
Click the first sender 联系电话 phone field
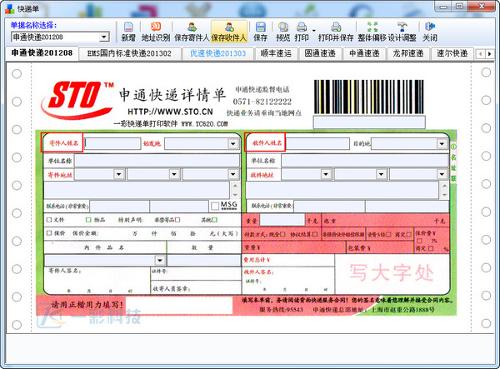coord(119,207)
